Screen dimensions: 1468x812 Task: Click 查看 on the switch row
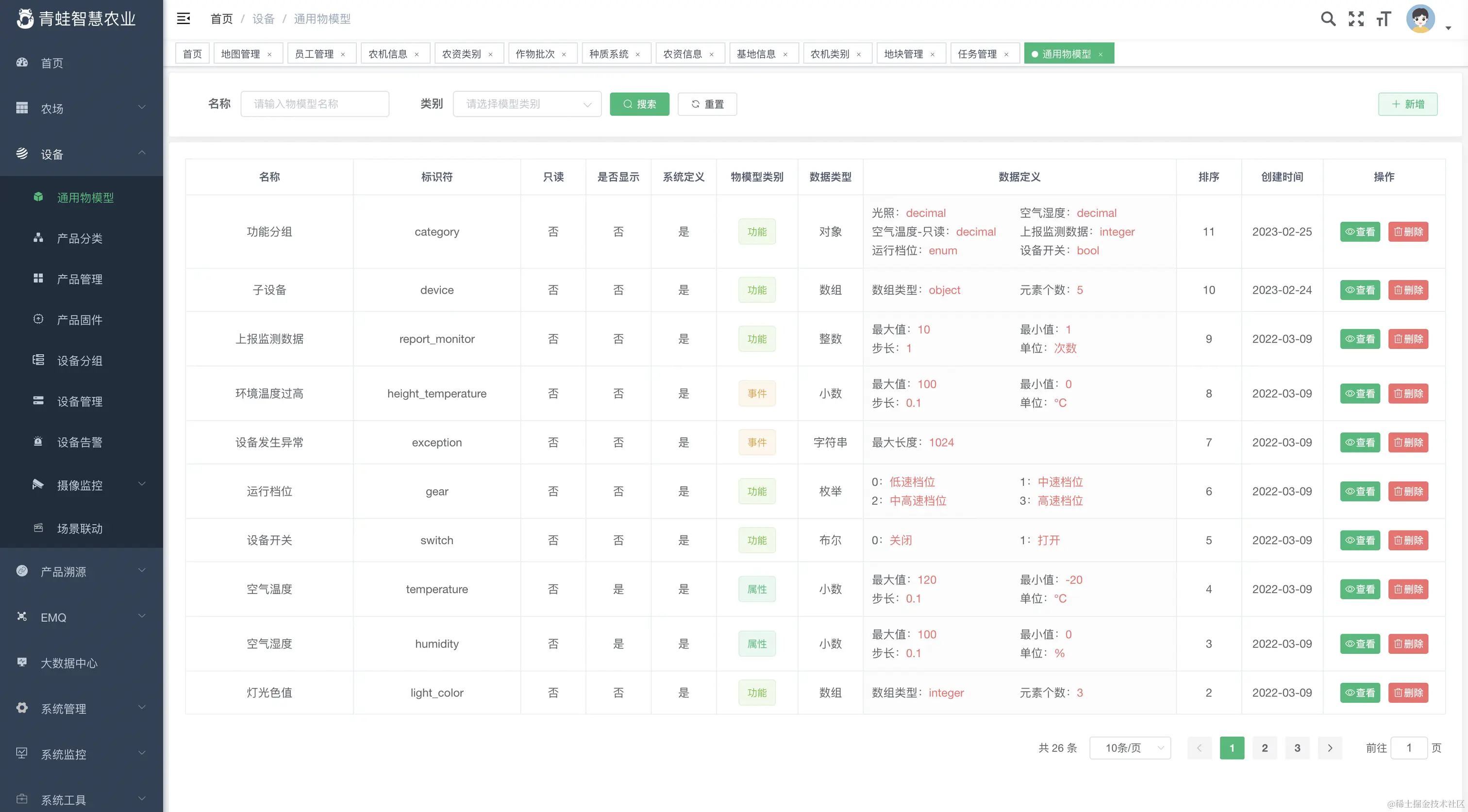[1360, 540]
